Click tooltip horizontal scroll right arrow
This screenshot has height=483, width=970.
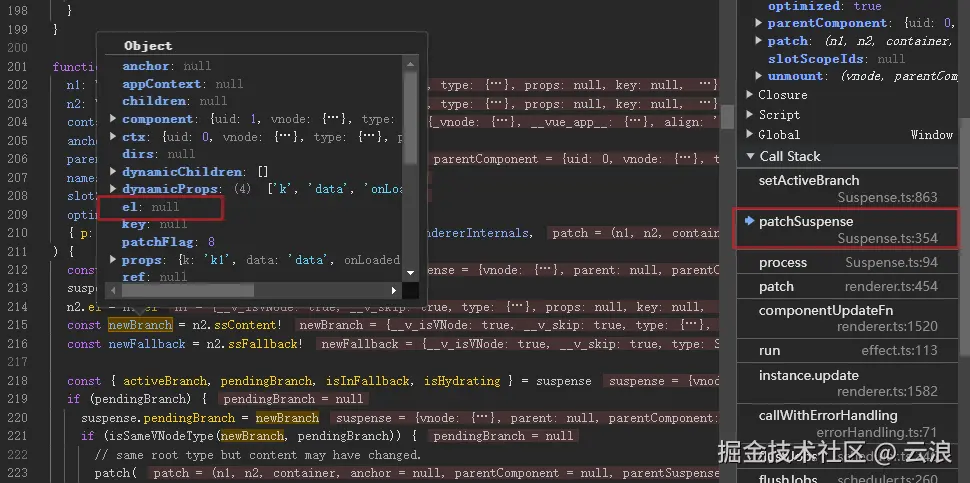pos(394,290)
